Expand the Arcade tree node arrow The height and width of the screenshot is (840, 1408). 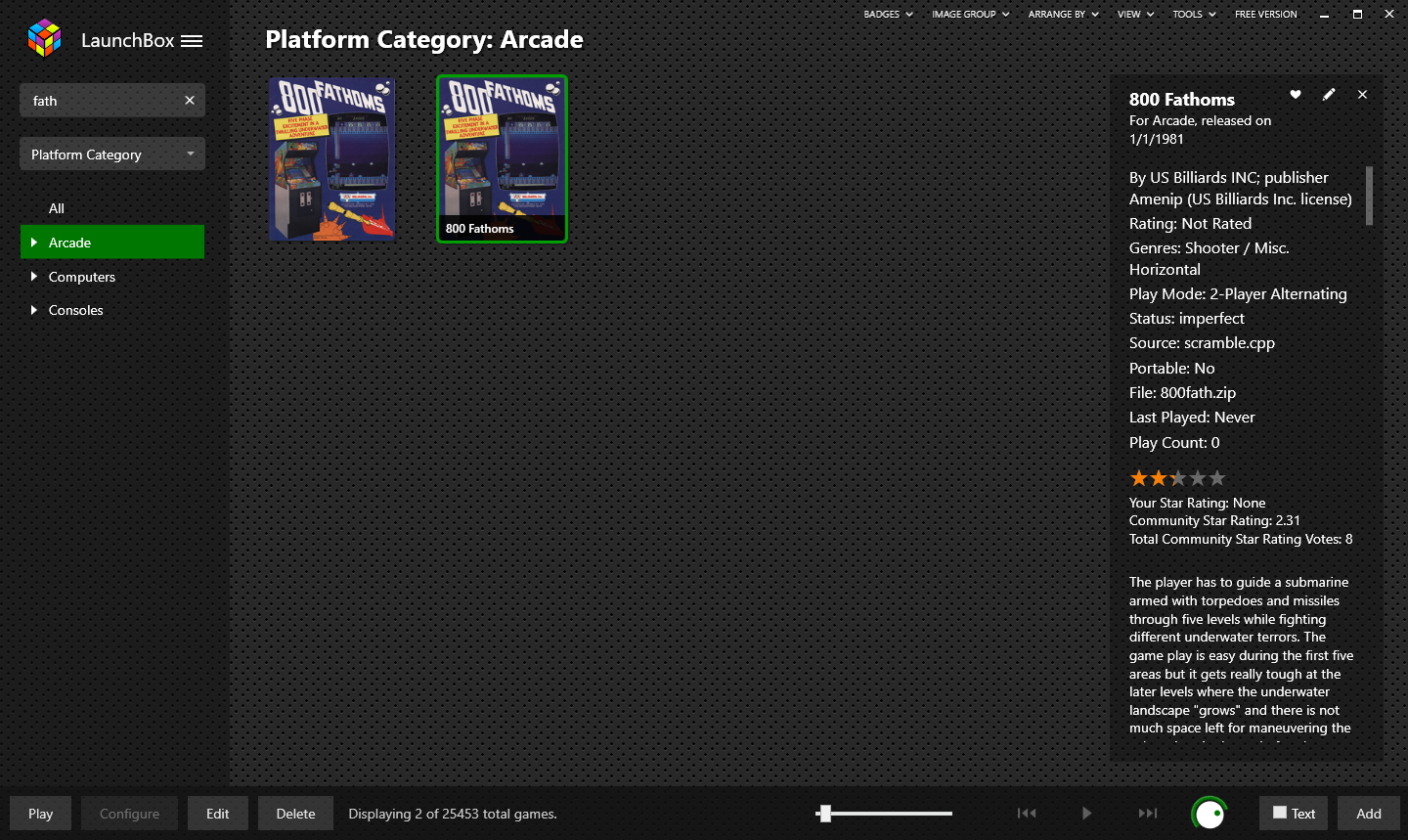pos(34,242)
